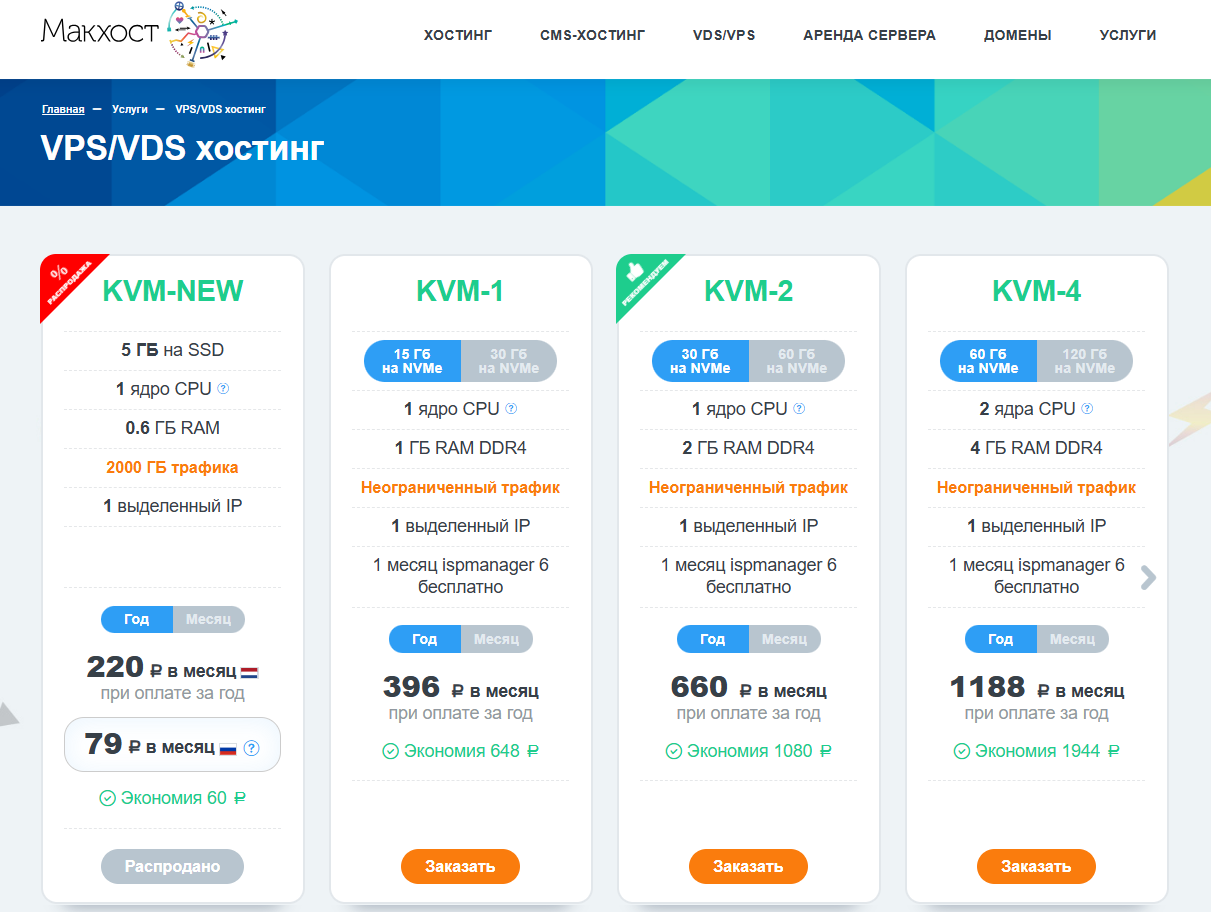The width and height of the screenshot is (1211, 912).
Task: Click Russian flag beside 79 ₽ price
Action: [x=228, y=748]
